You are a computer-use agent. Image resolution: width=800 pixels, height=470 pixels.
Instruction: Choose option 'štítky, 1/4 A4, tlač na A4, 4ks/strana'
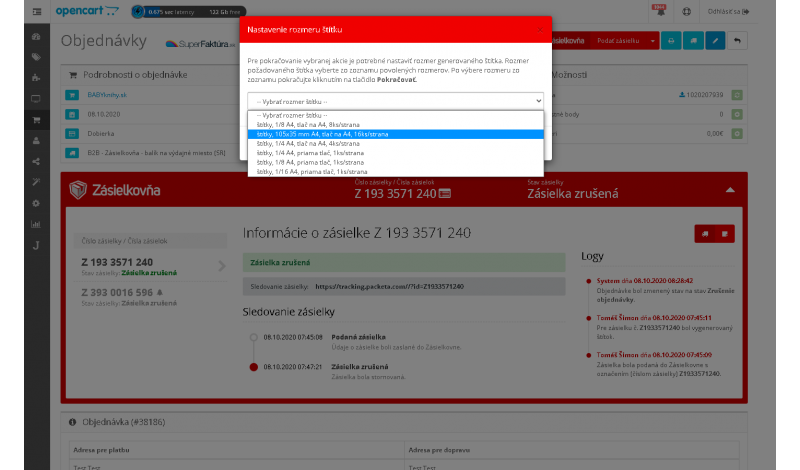click(x=395, y=143)
